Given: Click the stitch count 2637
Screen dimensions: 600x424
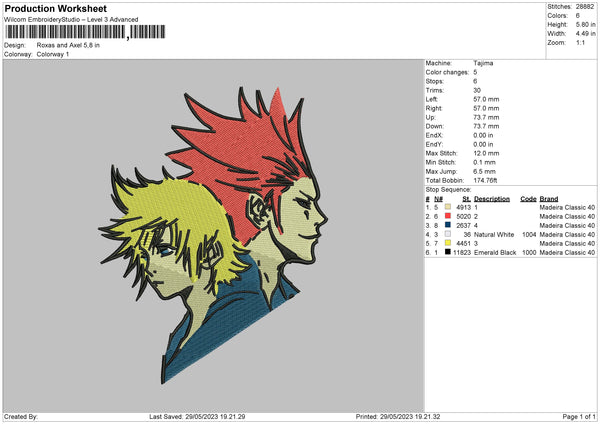Looking at the screenshot, I should (463, 225).
